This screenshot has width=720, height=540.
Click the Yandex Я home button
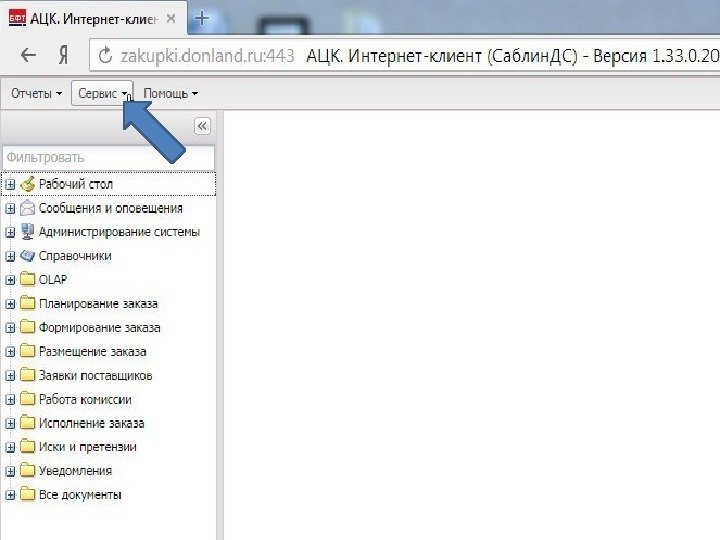pos(63,56)
